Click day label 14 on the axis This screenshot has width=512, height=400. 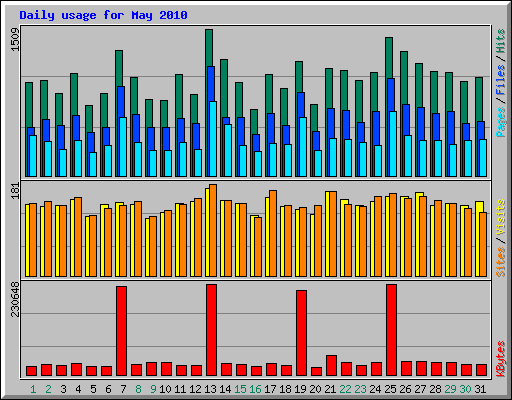[225, 389]
